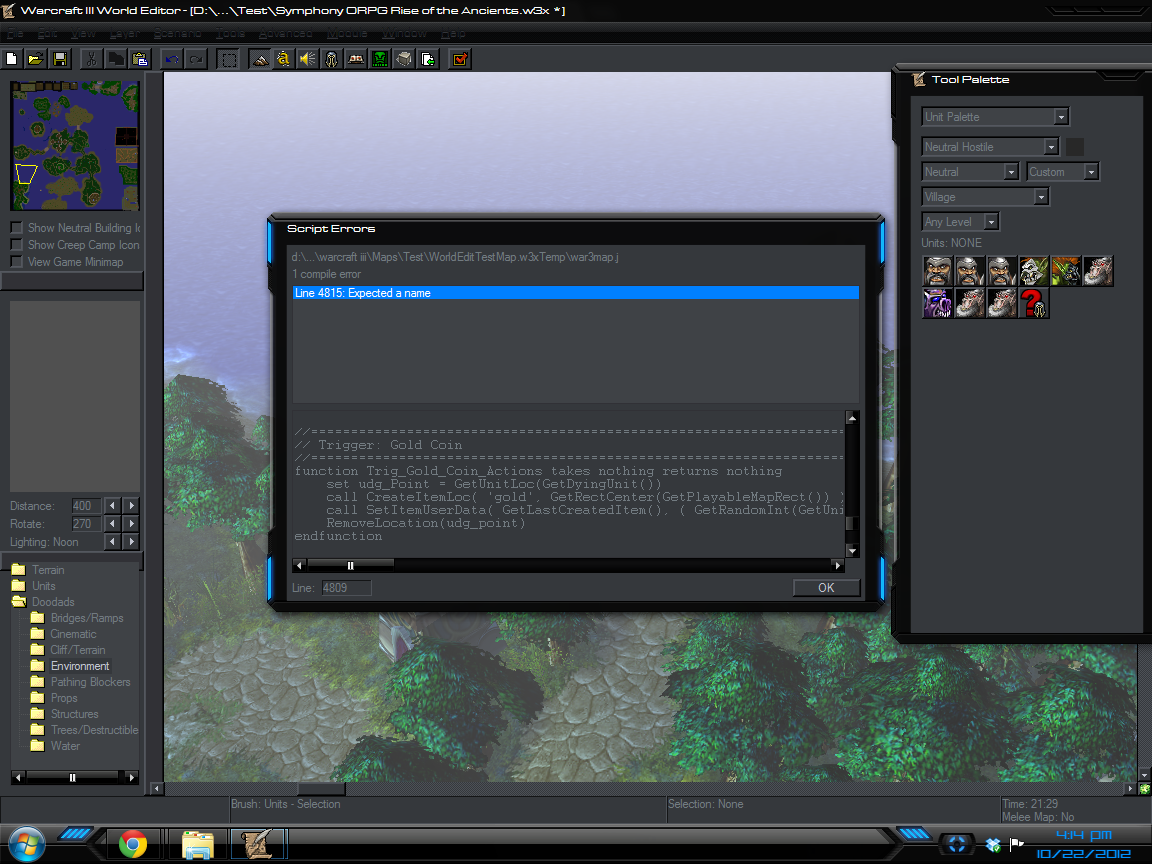Open the Sound Editor speaker icon
Image resolution: width=1152 pixels, height=864 pixels.
(x=308, y=59)
